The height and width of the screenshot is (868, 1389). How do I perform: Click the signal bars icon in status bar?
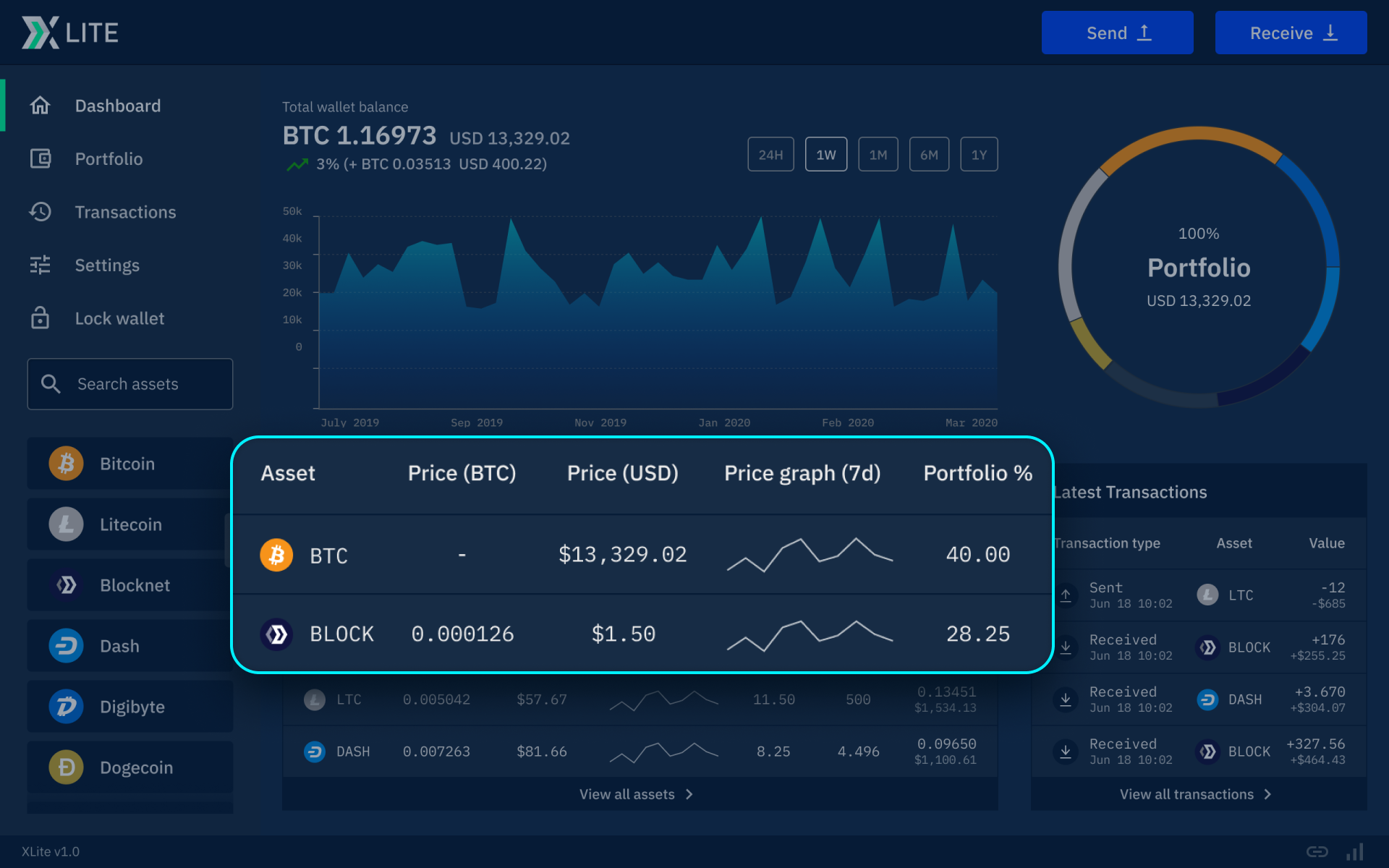[1355, 851]
